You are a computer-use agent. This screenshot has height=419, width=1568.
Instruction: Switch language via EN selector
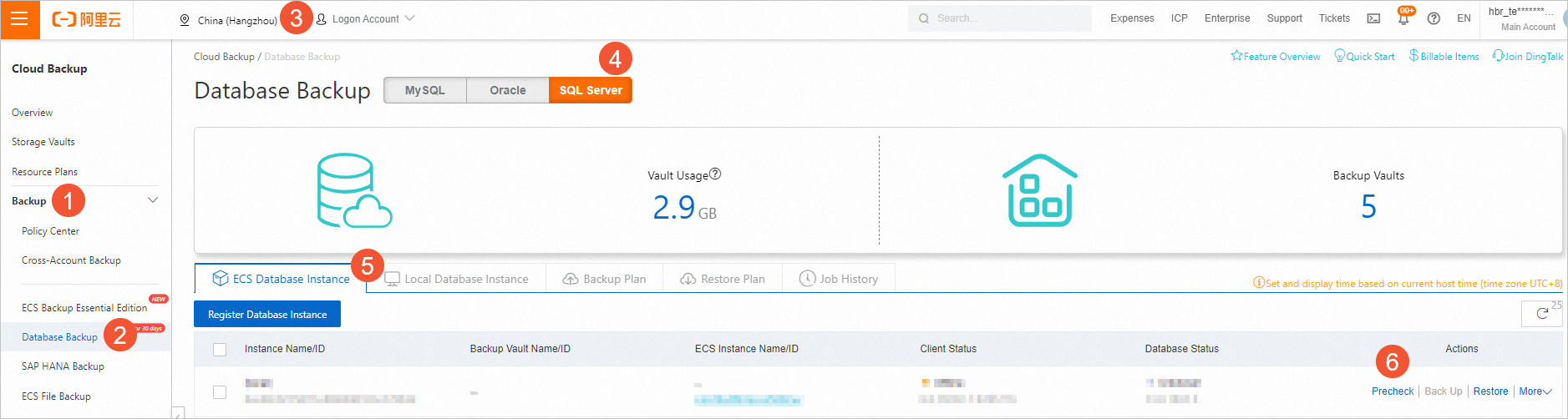click(x=1464, y=18)
